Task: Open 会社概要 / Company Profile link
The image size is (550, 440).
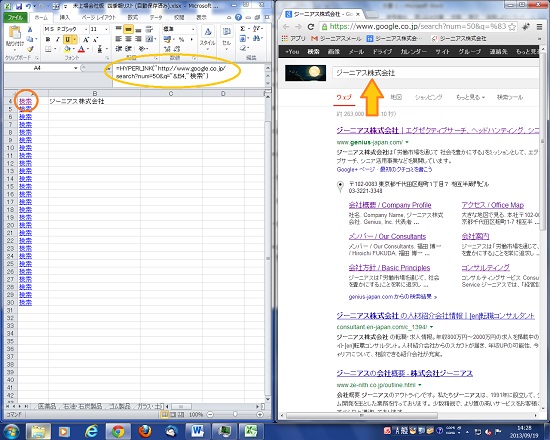Action: (390, 205)
